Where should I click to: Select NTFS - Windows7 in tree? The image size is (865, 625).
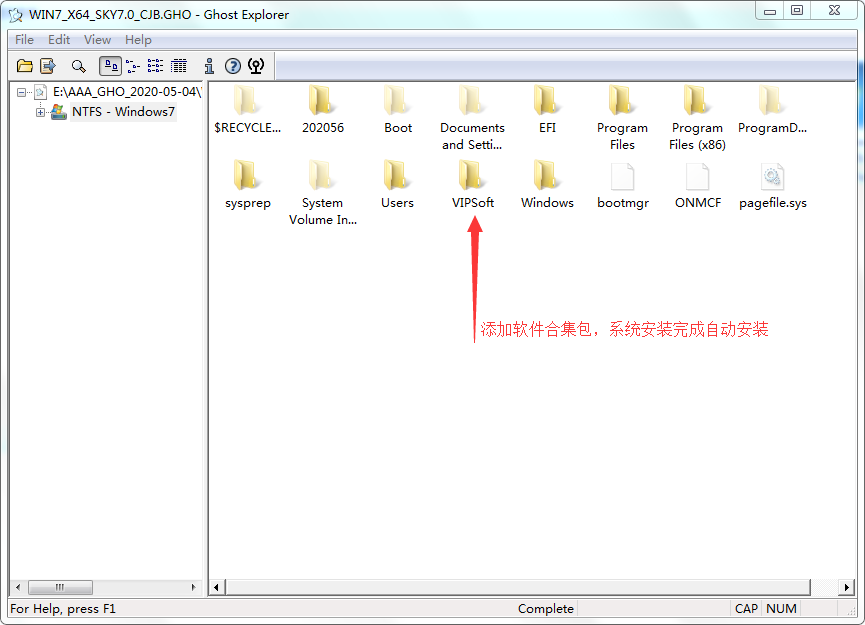coord(123,112)
